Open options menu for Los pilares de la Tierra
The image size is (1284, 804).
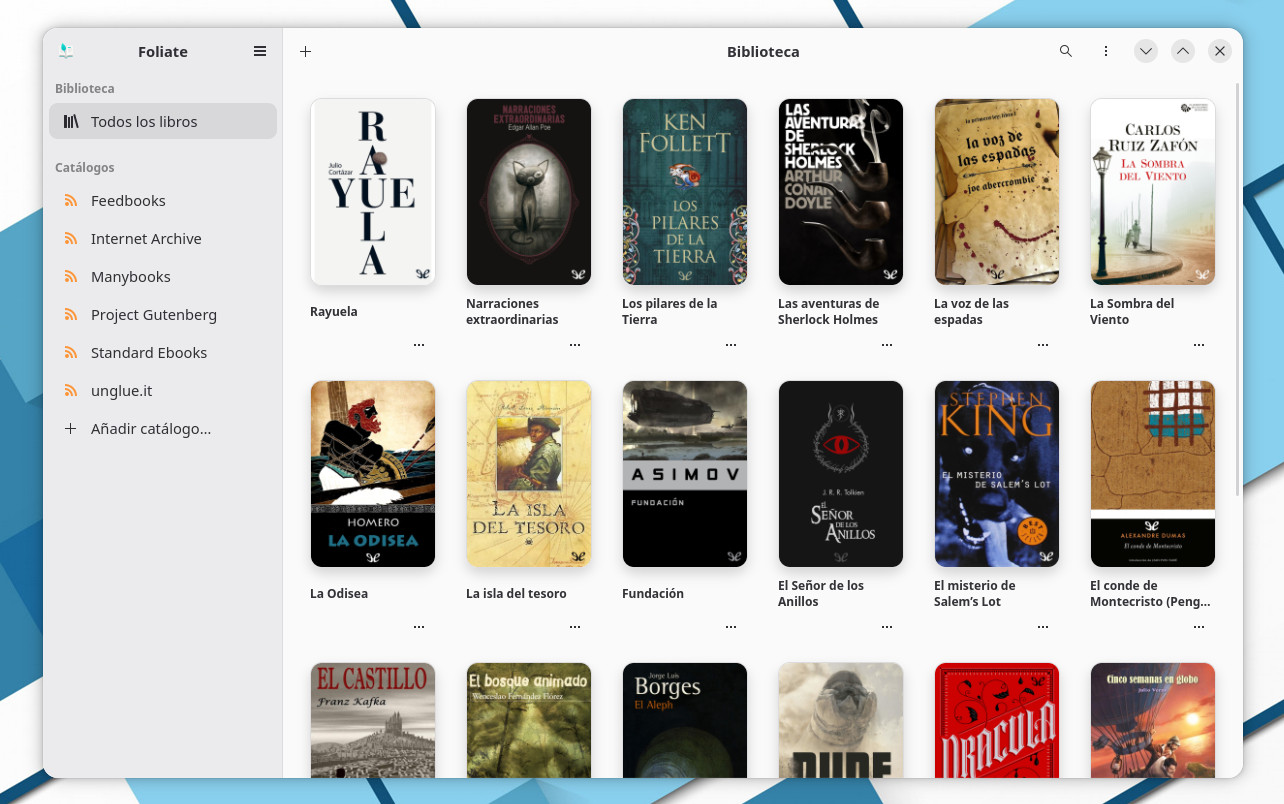pyautogui.click(x=731, y=344)
